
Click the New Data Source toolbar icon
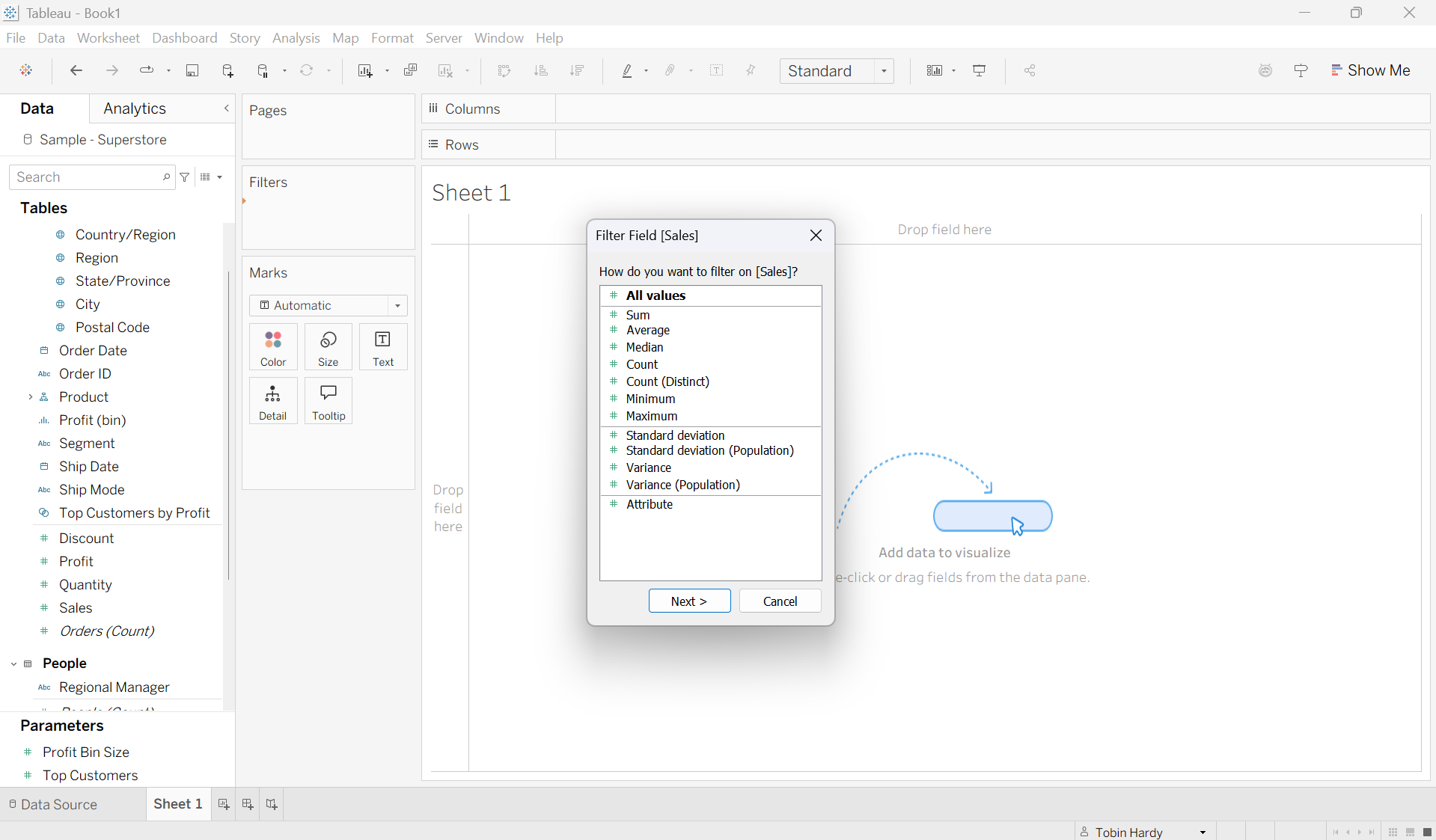point(228,70)
